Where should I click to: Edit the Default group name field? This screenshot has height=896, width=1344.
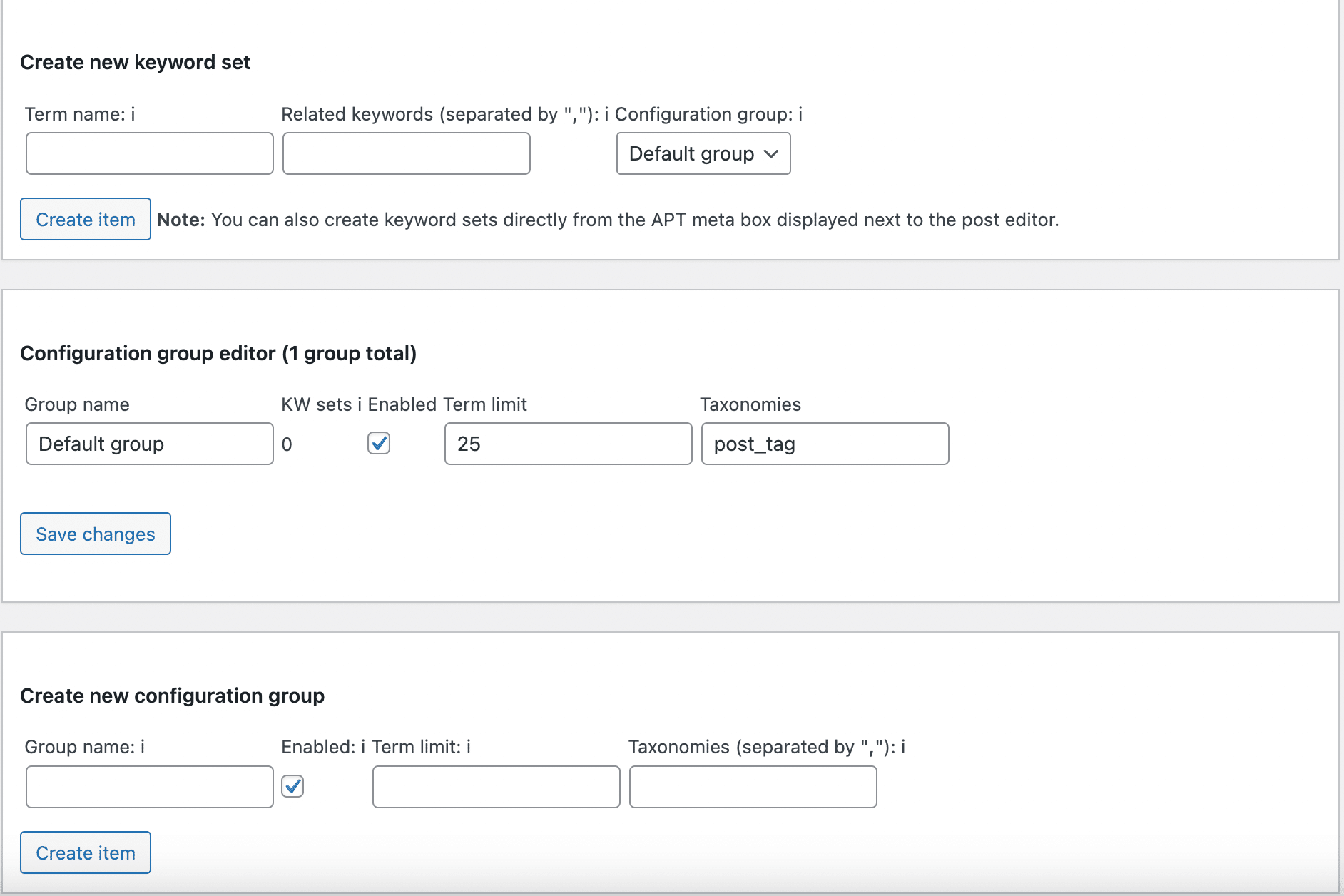[150, 444]
